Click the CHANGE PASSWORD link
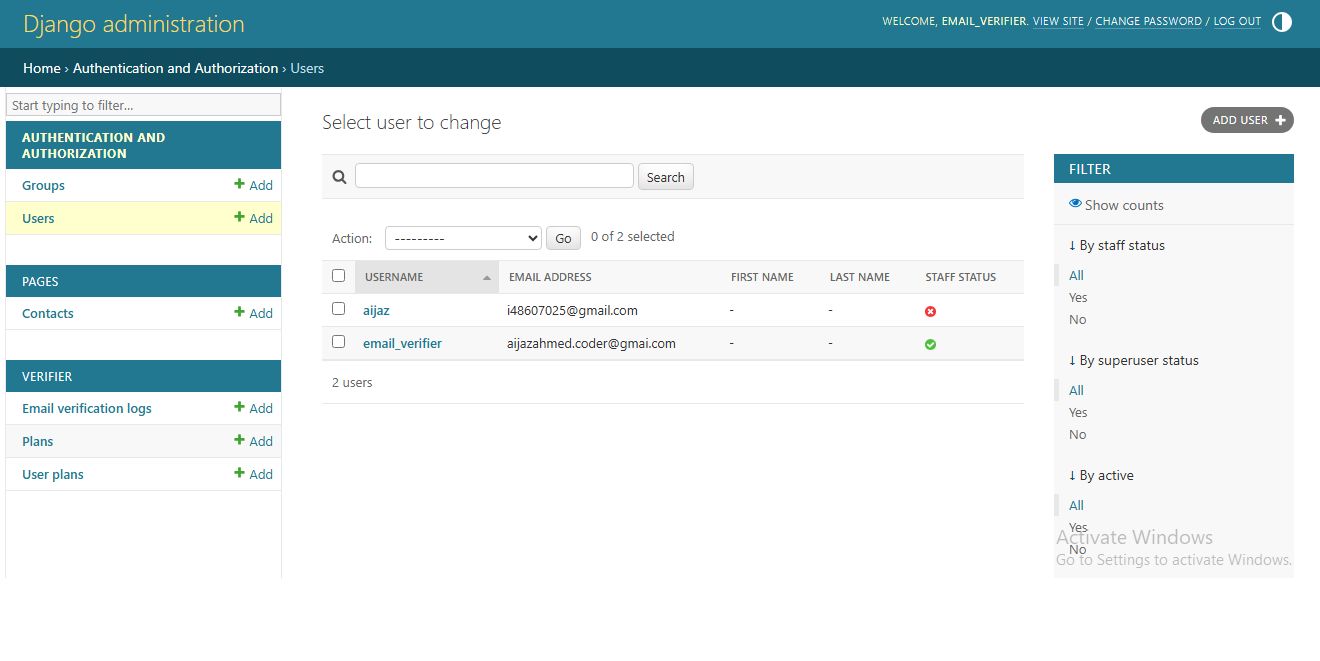 point(1148,21)
